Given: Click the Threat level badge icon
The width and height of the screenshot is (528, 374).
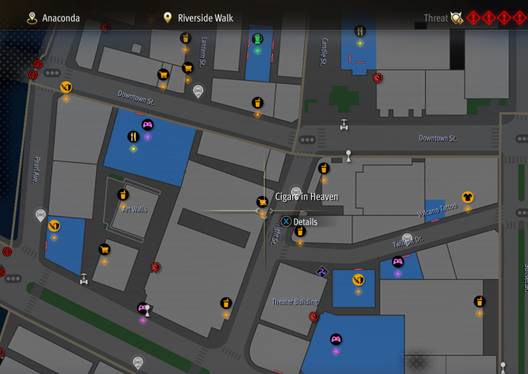Looking at the screenshot, I should coord(457,18).
